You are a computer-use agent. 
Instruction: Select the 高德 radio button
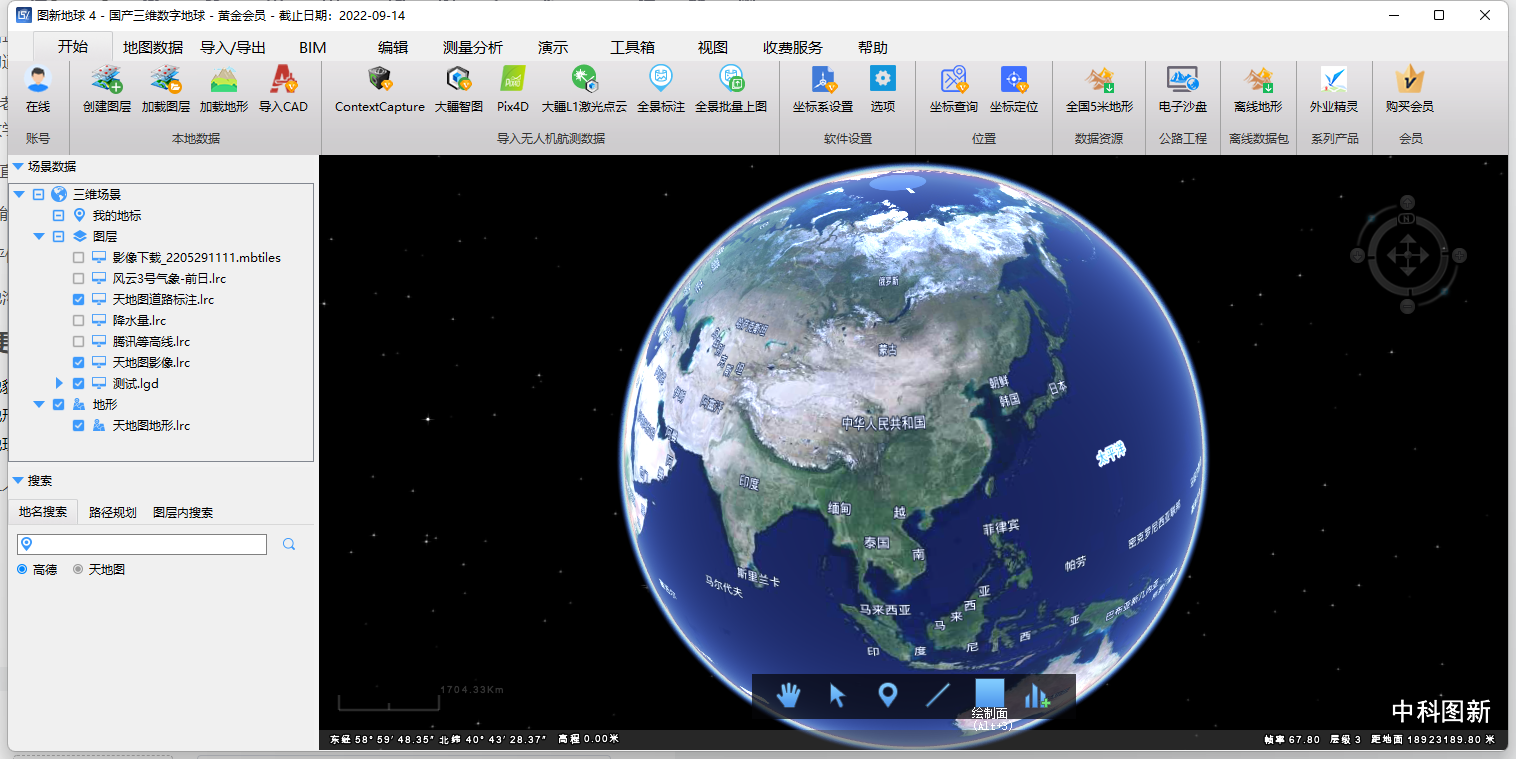pos(22,569)
